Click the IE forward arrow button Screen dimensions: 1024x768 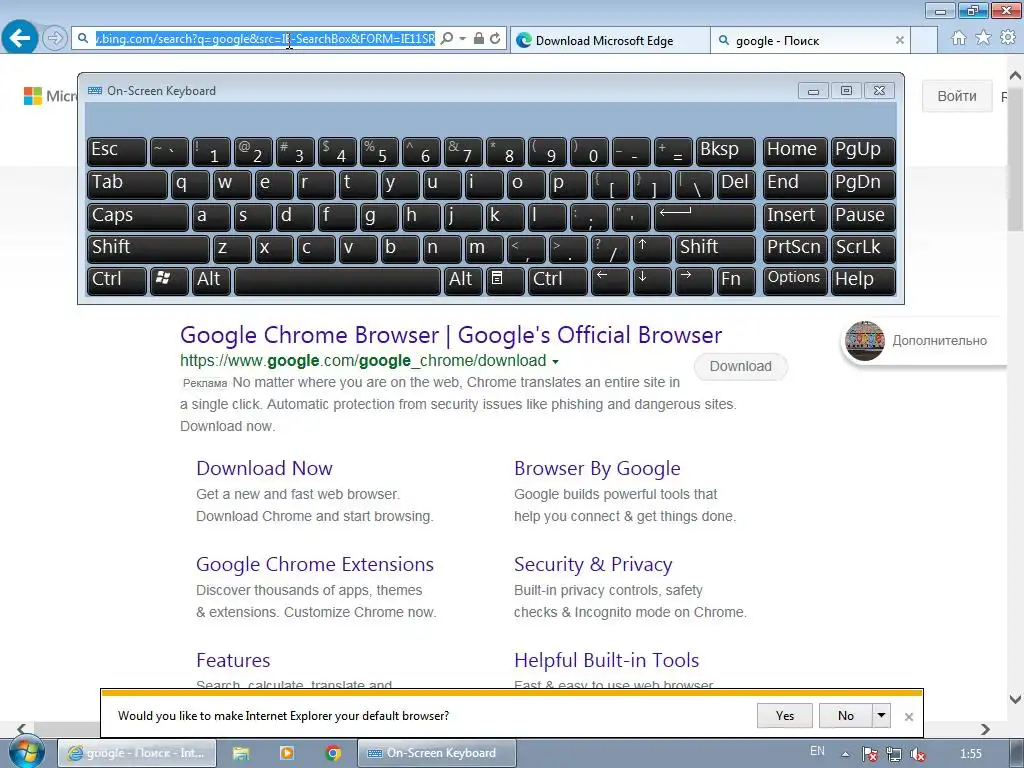[x=55, y=39]
